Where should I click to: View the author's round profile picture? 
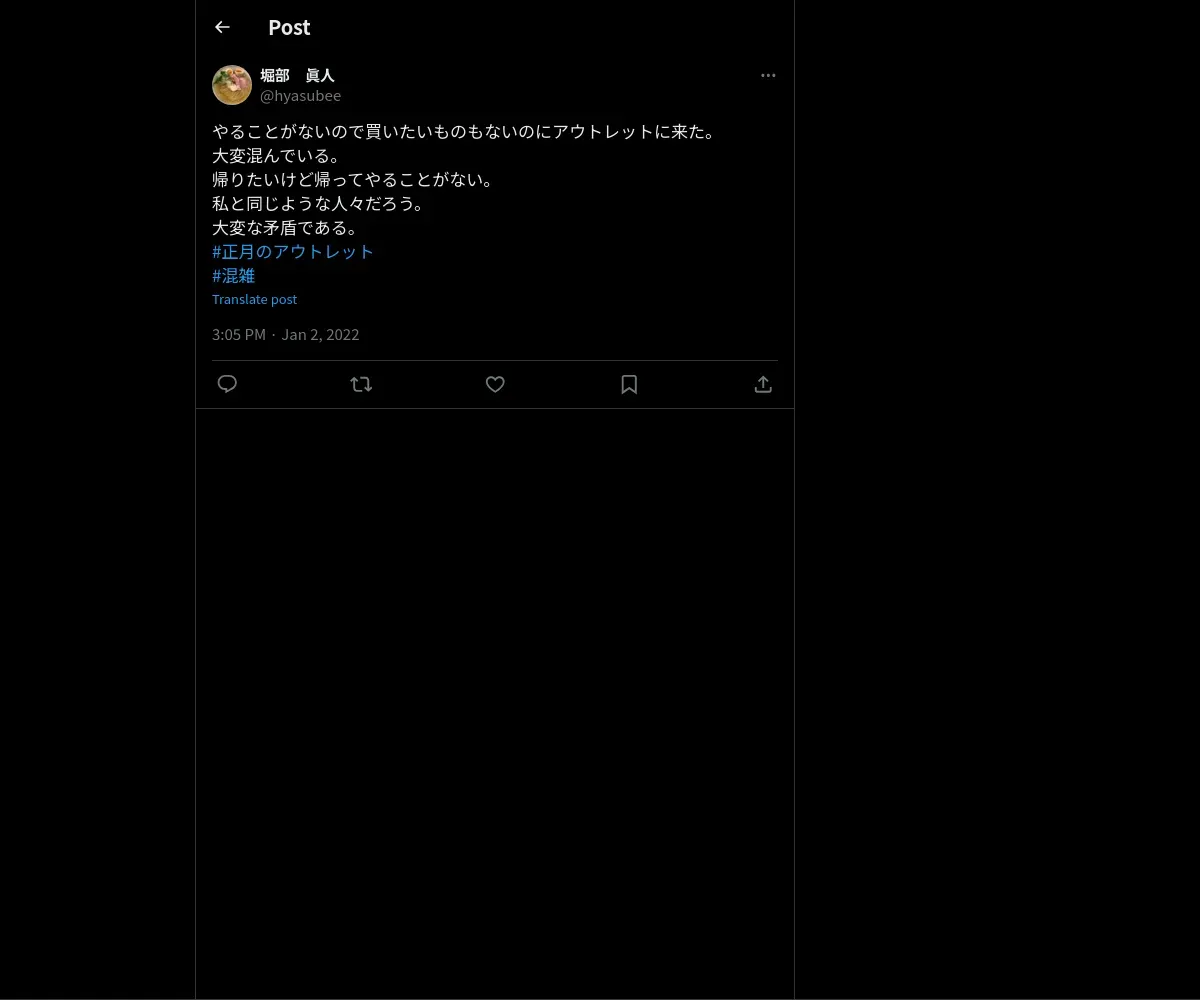(x=232, y=85)
